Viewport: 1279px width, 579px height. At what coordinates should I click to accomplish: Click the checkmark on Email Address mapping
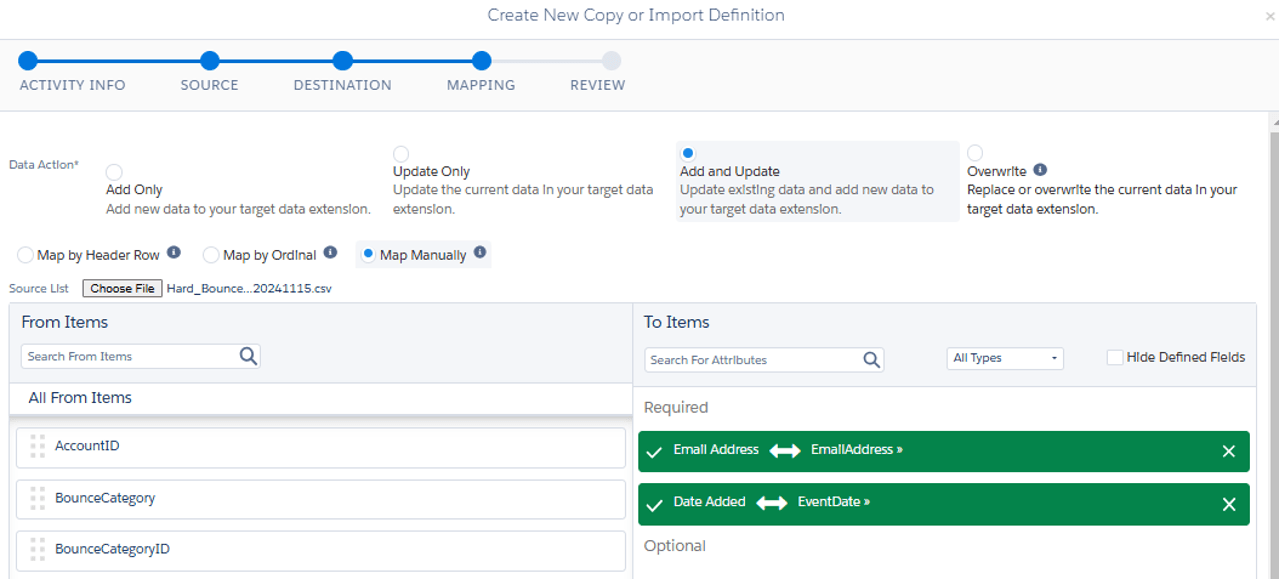[x=654, y=452]
